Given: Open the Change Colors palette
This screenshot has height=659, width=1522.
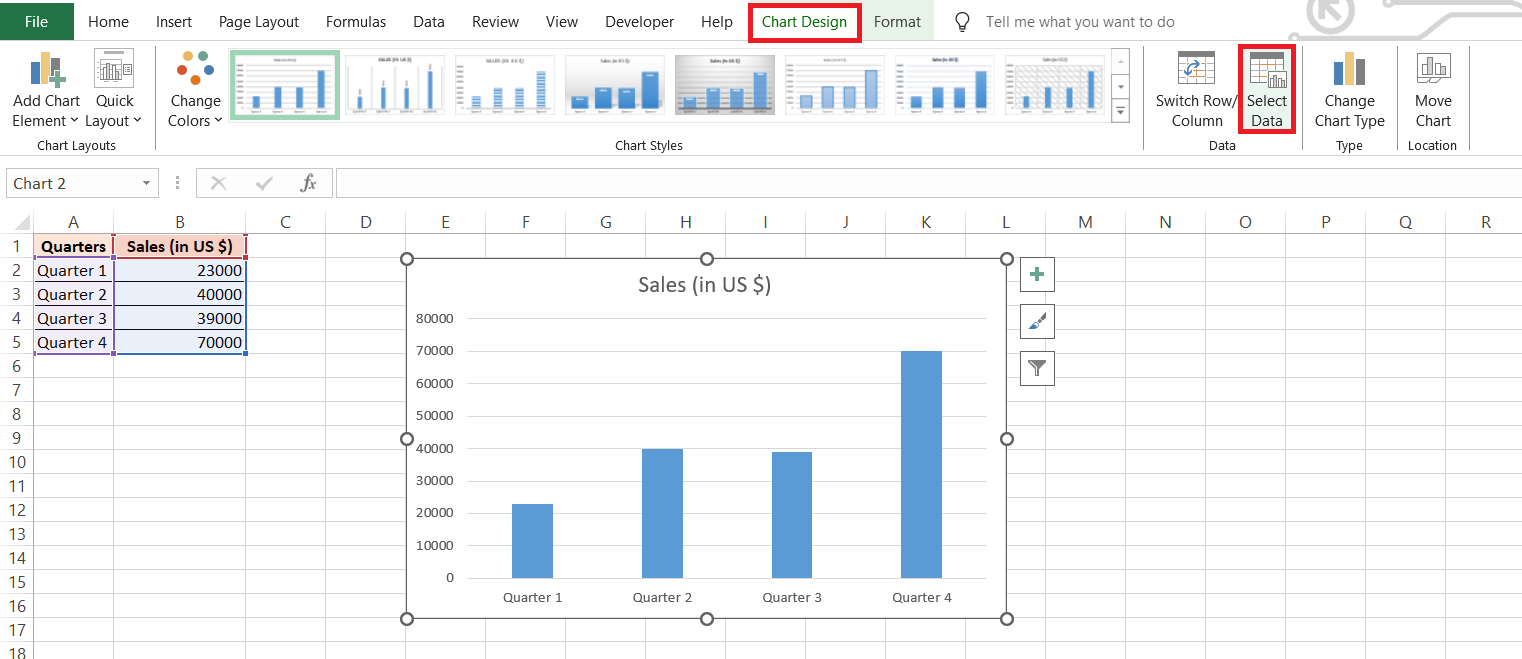Looking at the screenshot, I should coord(195,90).
